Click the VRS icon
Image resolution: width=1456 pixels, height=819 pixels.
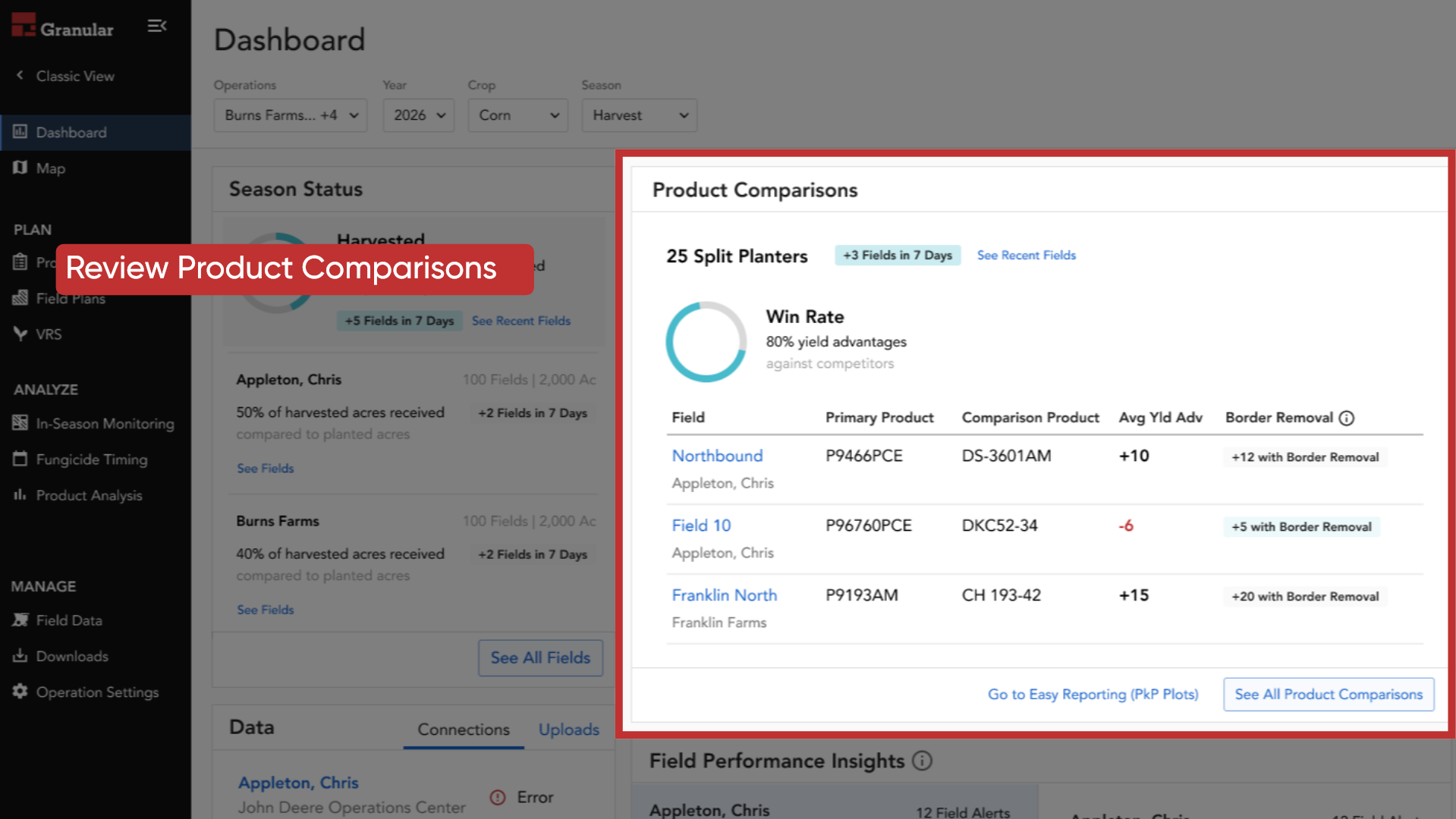[x=20, y=334]
